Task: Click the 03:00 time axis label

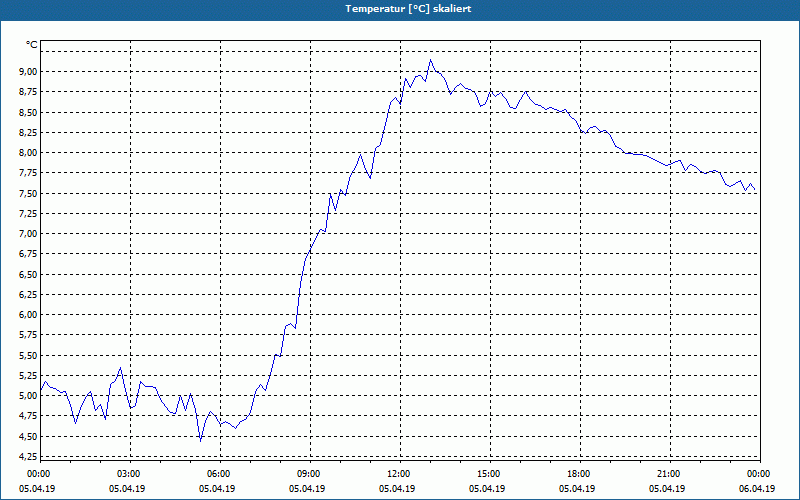Action: pyautogui.click(x=130, y=473)
